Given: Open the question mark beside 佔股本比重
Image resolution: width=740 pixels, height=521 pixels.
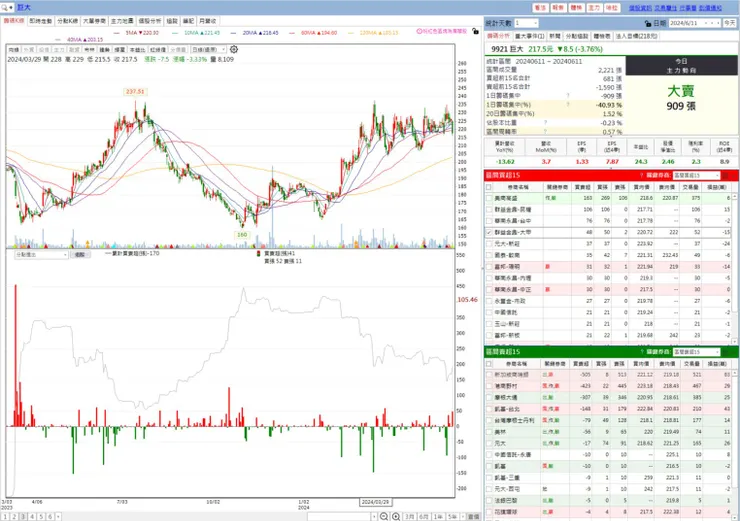Looking at the screenshot, I should [545, 123].
